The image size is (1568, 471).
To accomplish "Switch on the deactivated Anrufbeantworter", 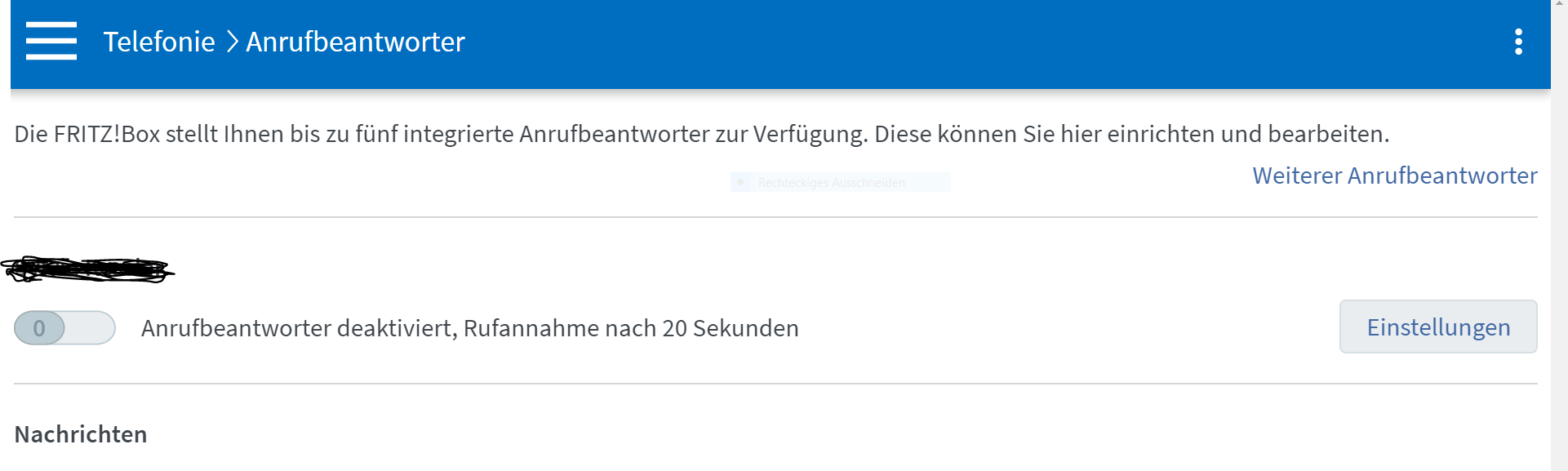I will [64, 327].
